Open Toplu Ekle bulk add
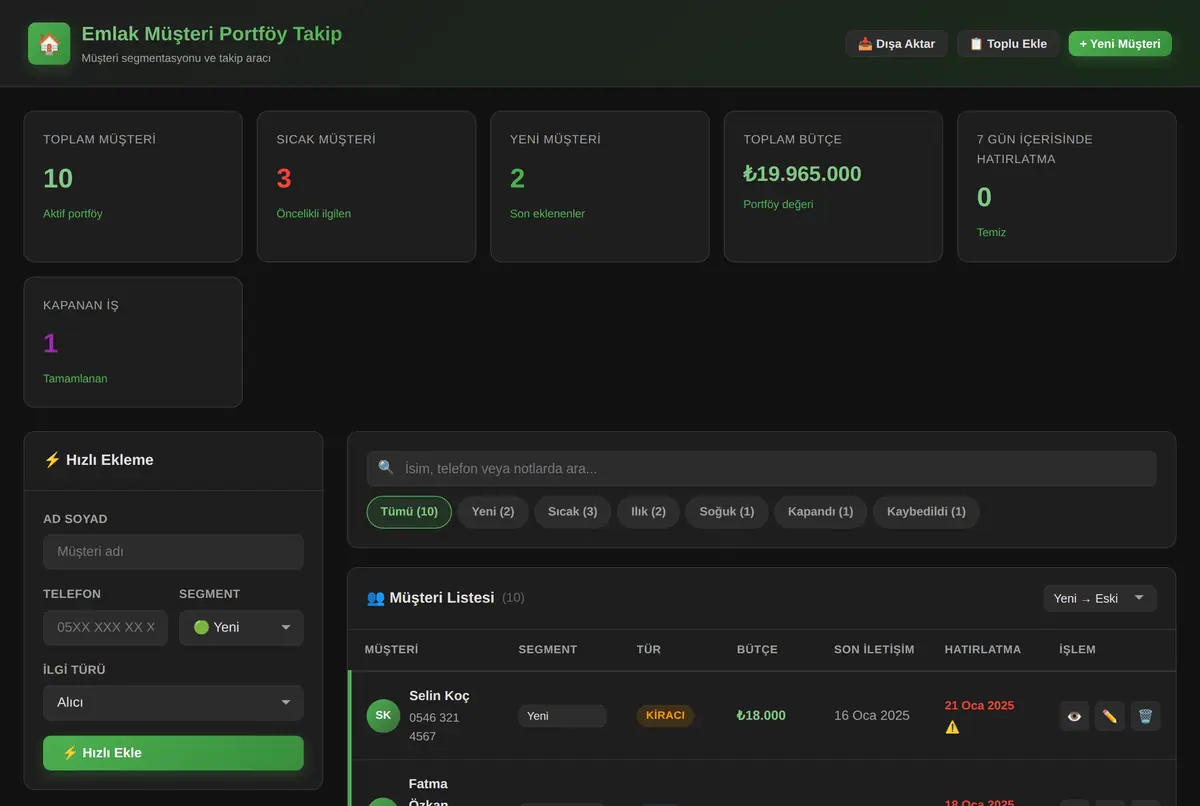Screen dimensions: 1200x806 [1008, 44]
